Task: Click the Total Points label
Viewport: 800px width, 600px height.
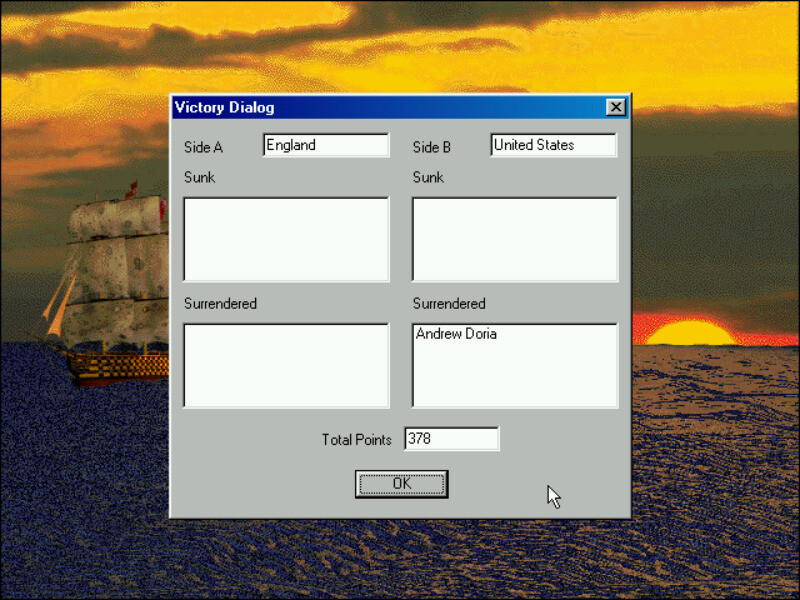Action: pyautogui.click(x=356, y=440)
